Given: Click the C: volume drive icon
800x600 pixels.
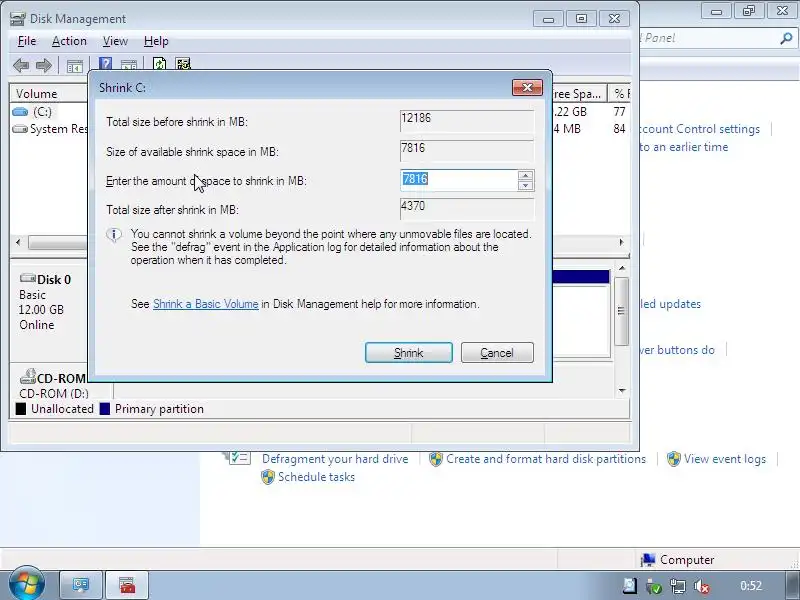Looking at the screenshot, I should point(20,112).
